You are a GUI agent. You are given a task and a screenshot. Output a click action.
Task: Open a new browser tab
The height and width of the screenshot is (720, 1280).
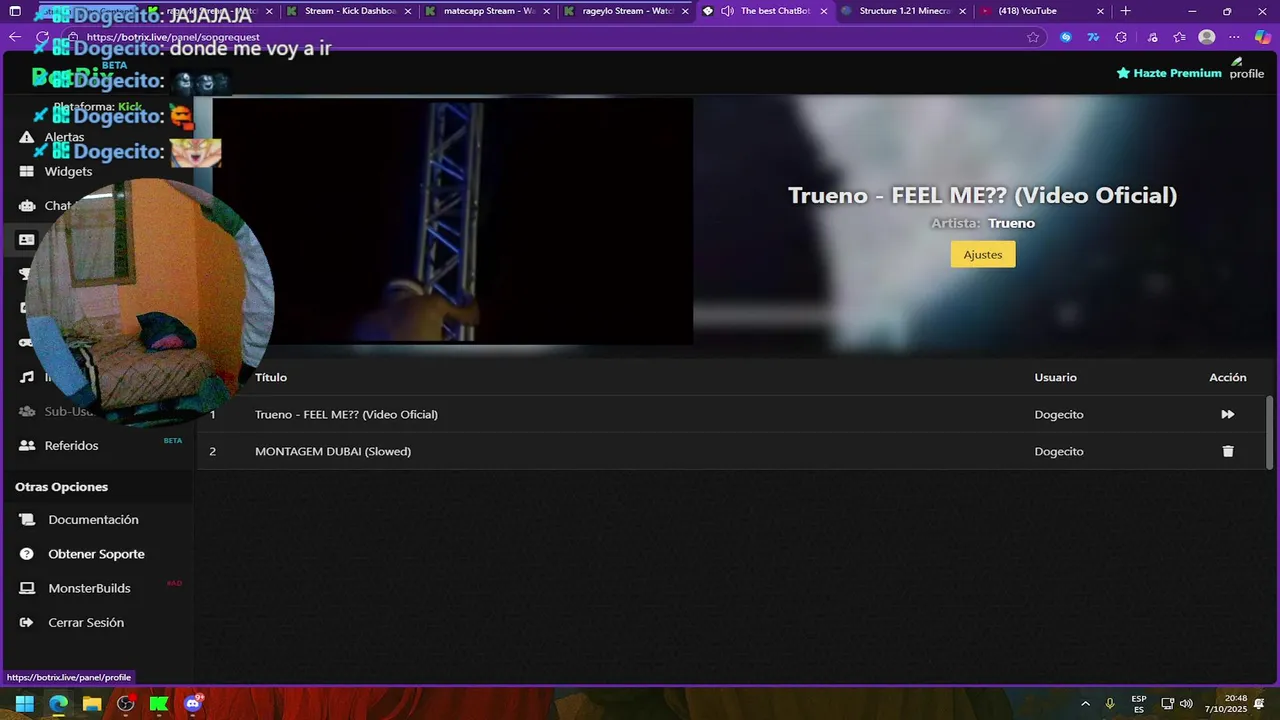(x=1126, y=11)
